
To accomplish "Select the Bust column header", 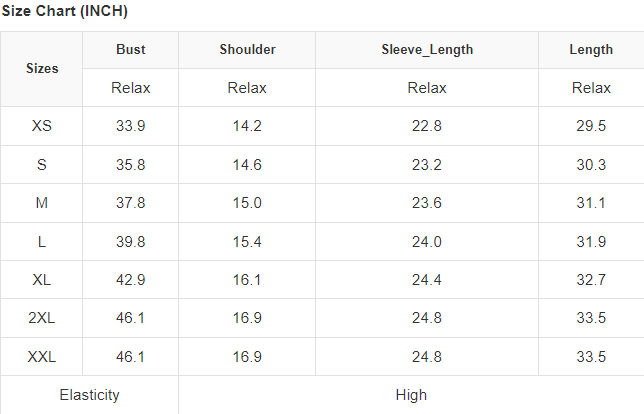I will point(131,49).
